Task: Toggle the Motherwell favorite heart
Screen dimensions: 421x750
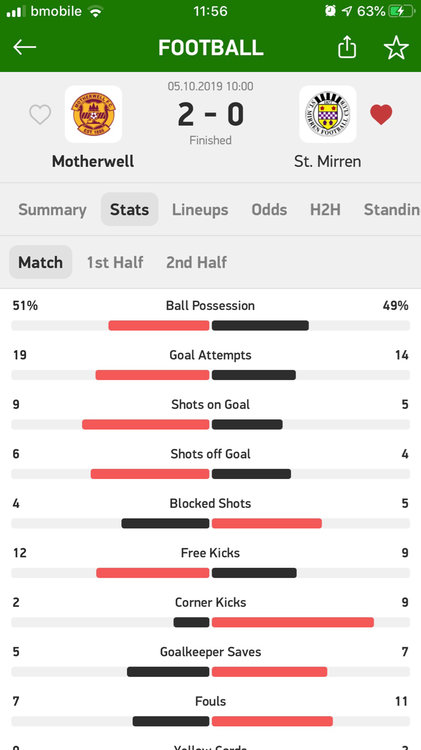Action: [40, 115]
